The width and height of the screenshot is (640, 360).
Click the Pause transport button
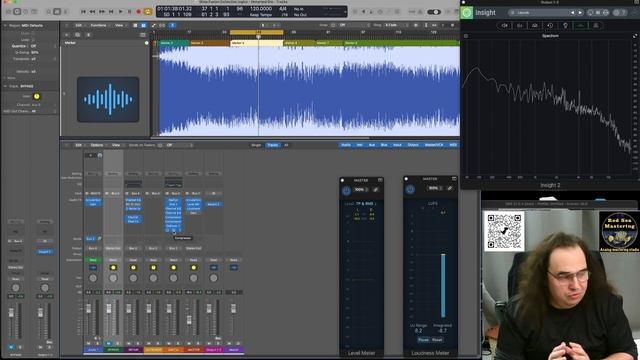(x=129, y=12)
